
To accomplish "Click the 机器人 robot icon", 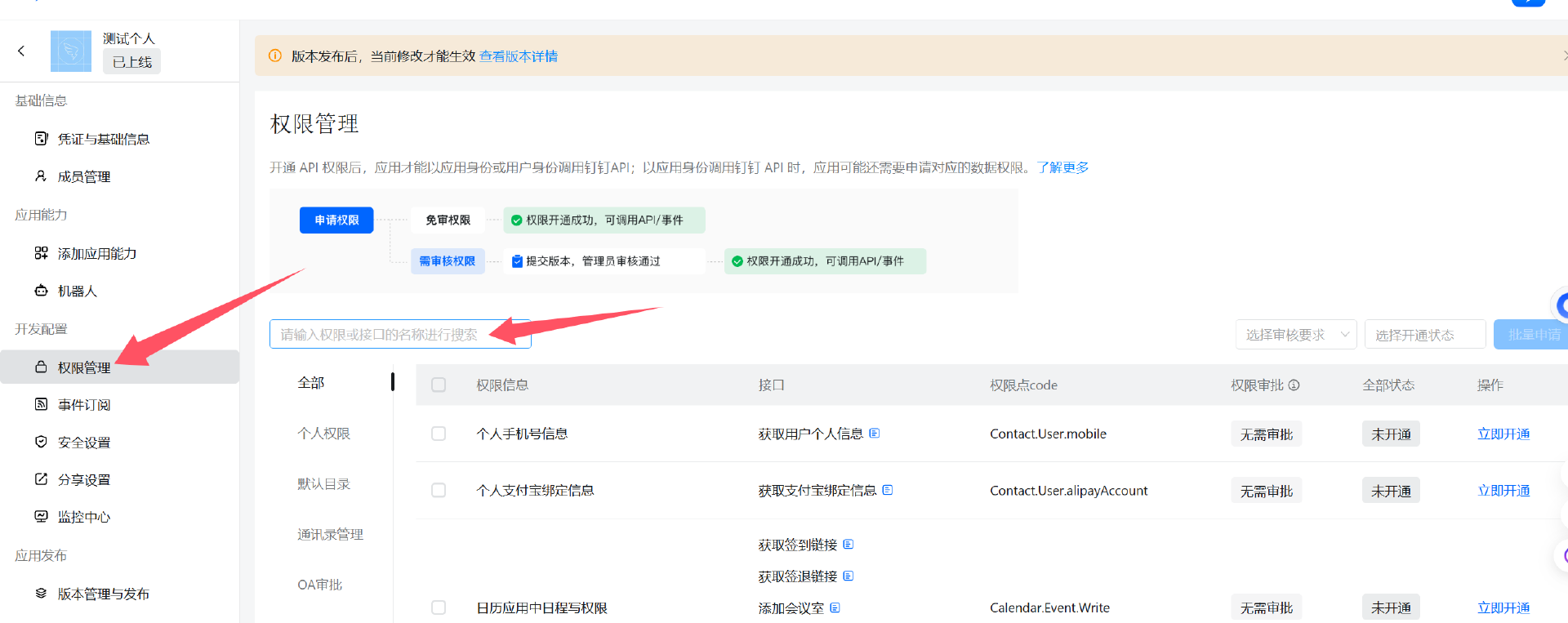I will pyautogui.click(x=41, y=290).
